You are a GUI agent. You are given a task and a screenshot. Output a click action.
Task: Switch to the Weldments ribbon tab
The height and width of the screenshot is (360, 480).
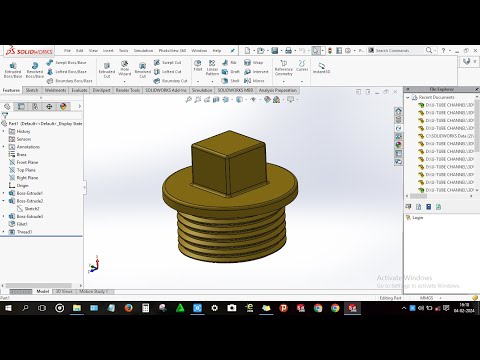click(x=55, y=90)
